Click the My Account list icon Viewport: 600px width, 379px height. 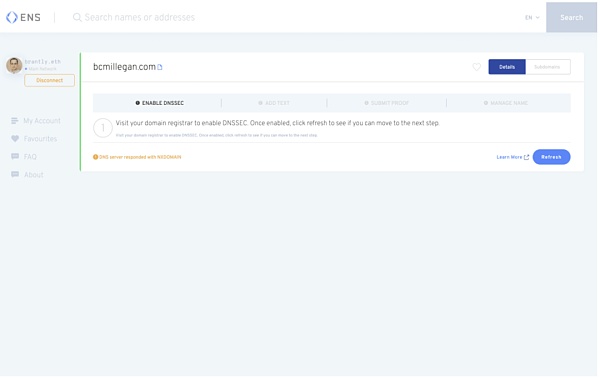15,121
